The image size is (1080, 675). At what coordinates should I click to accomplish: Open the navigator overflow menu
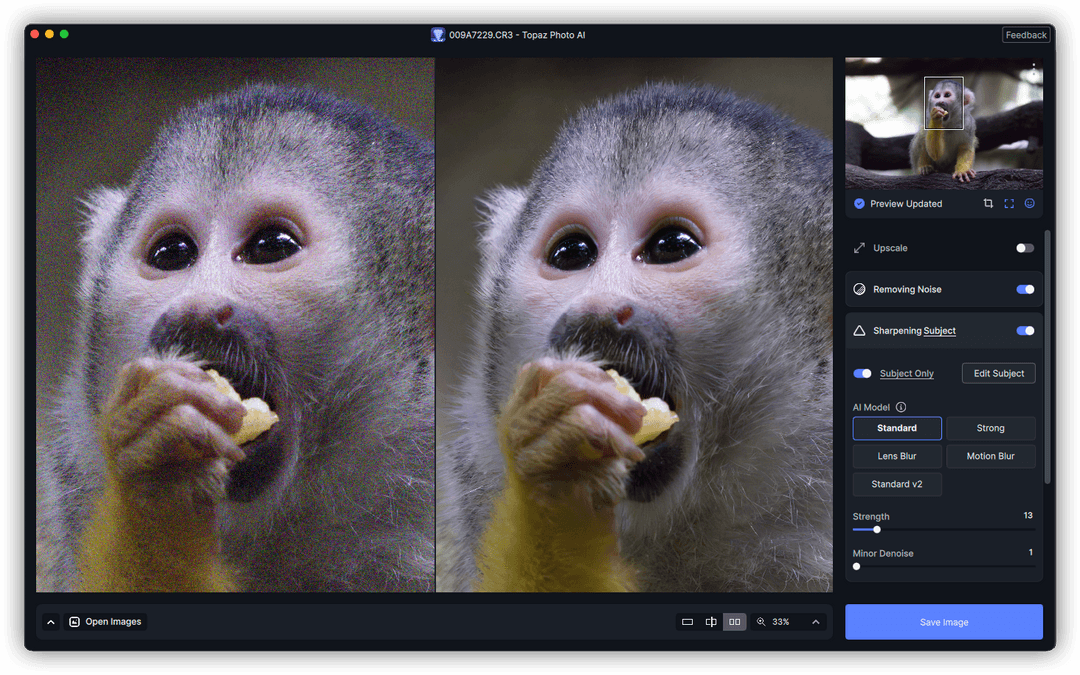click(1034, 69)
